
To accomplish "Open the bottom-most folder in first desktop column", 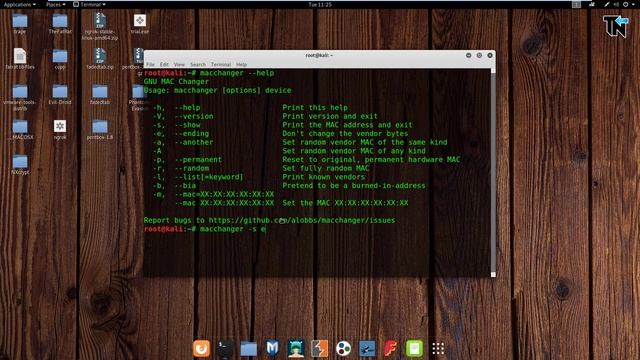I will coord(20,165).
